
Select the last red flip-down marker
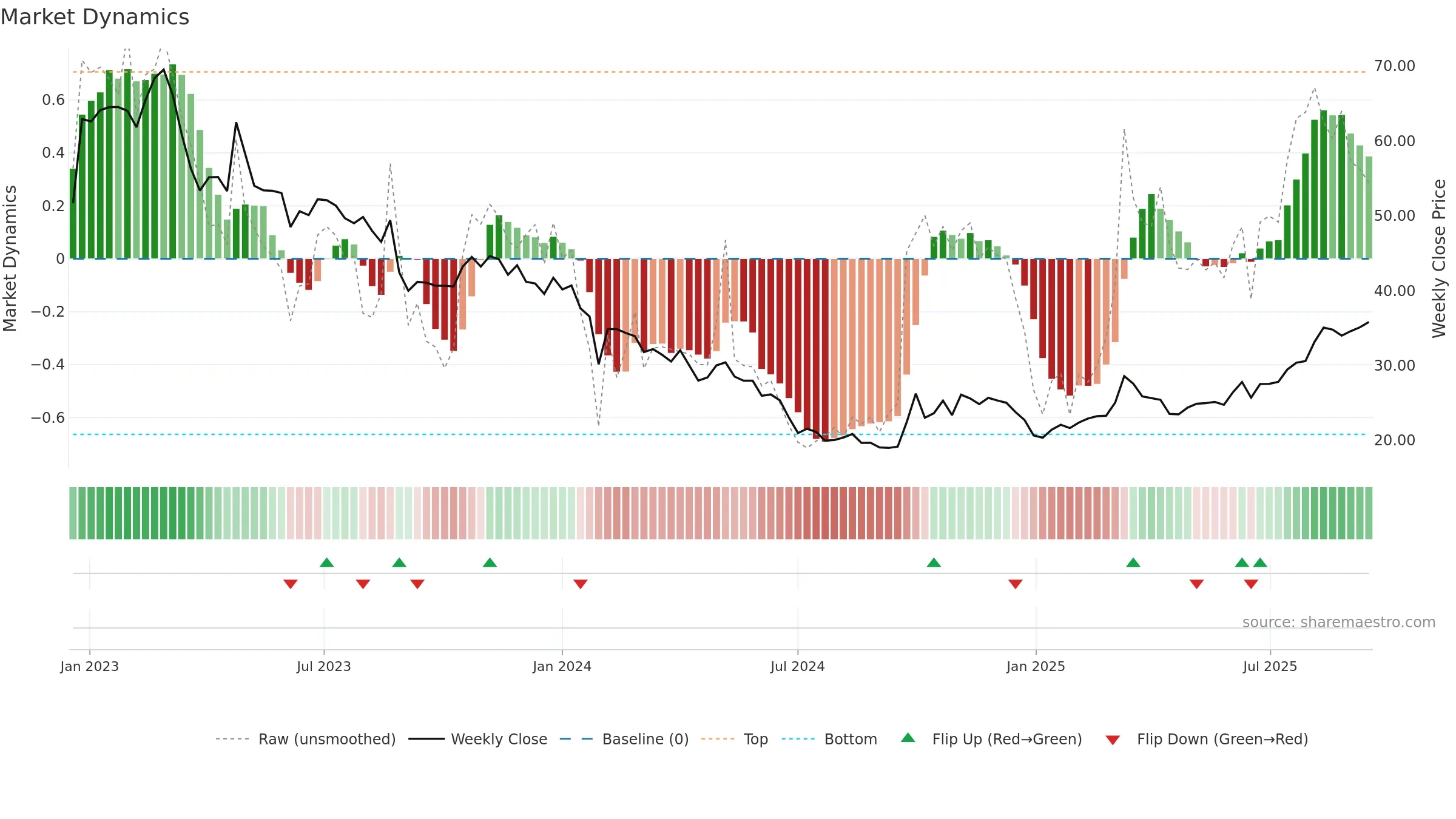tap(1251, 584)
